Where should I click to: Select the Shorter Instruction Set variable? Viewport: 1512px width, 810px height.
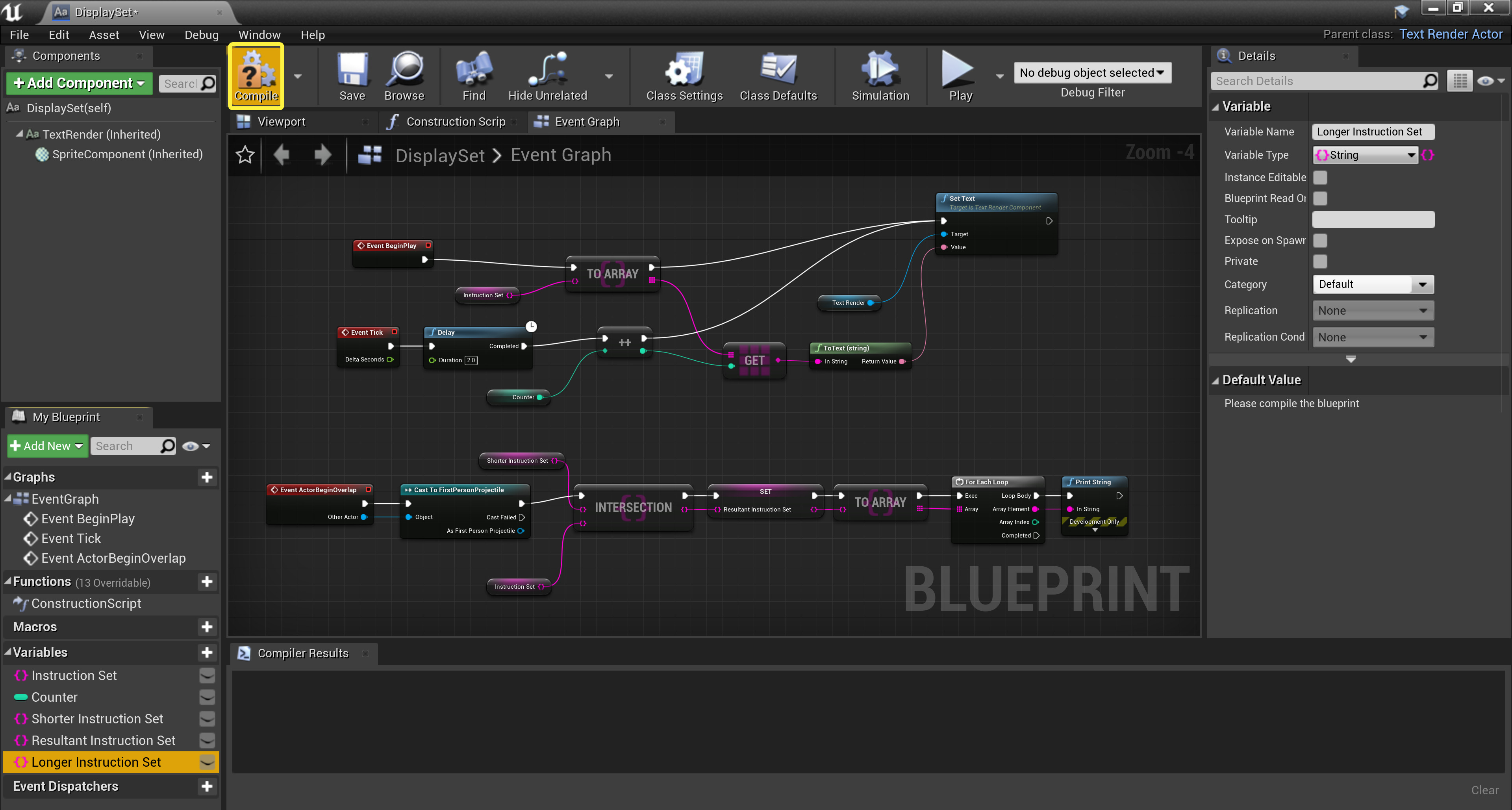point(97,719)
